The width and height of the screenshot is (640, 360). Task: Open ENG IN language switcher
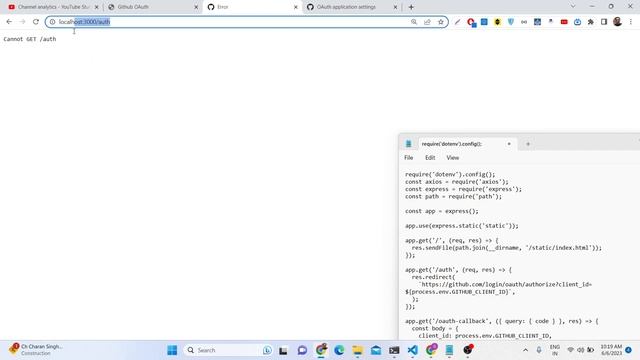pyautogui.click(x=555, y=350)
